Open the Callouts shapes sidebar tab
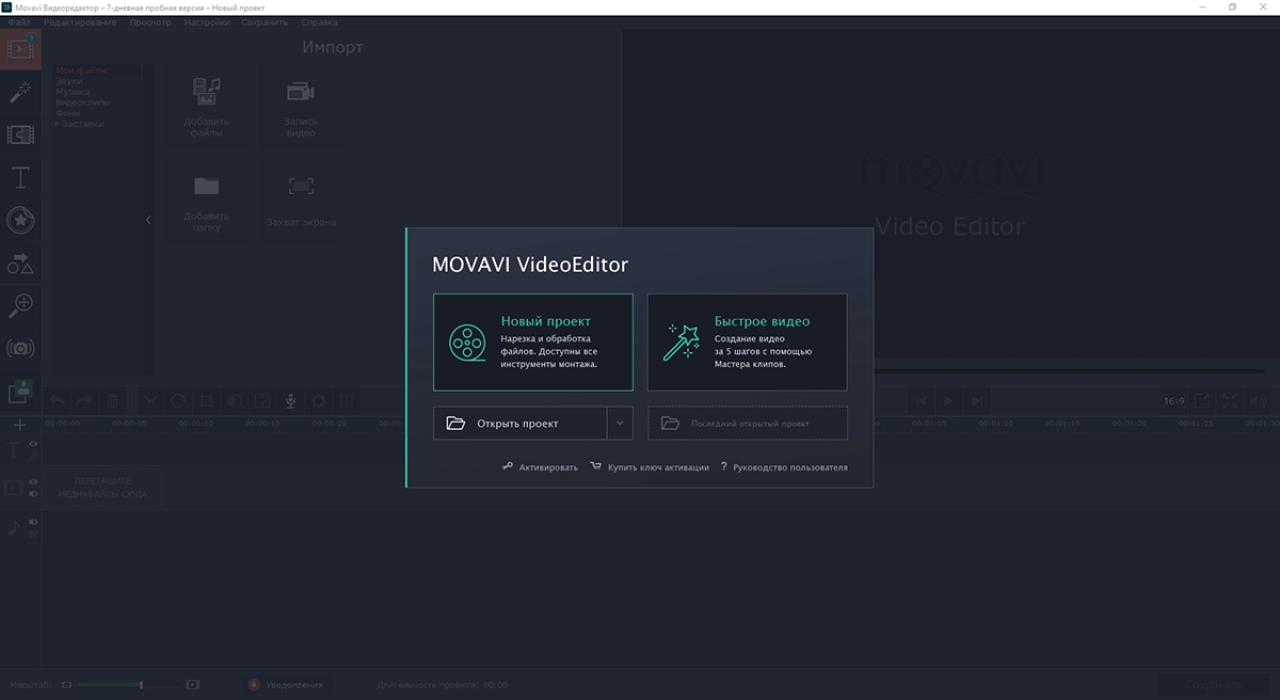This screenshot has height=700, width=1280. [x=20, y=263]
